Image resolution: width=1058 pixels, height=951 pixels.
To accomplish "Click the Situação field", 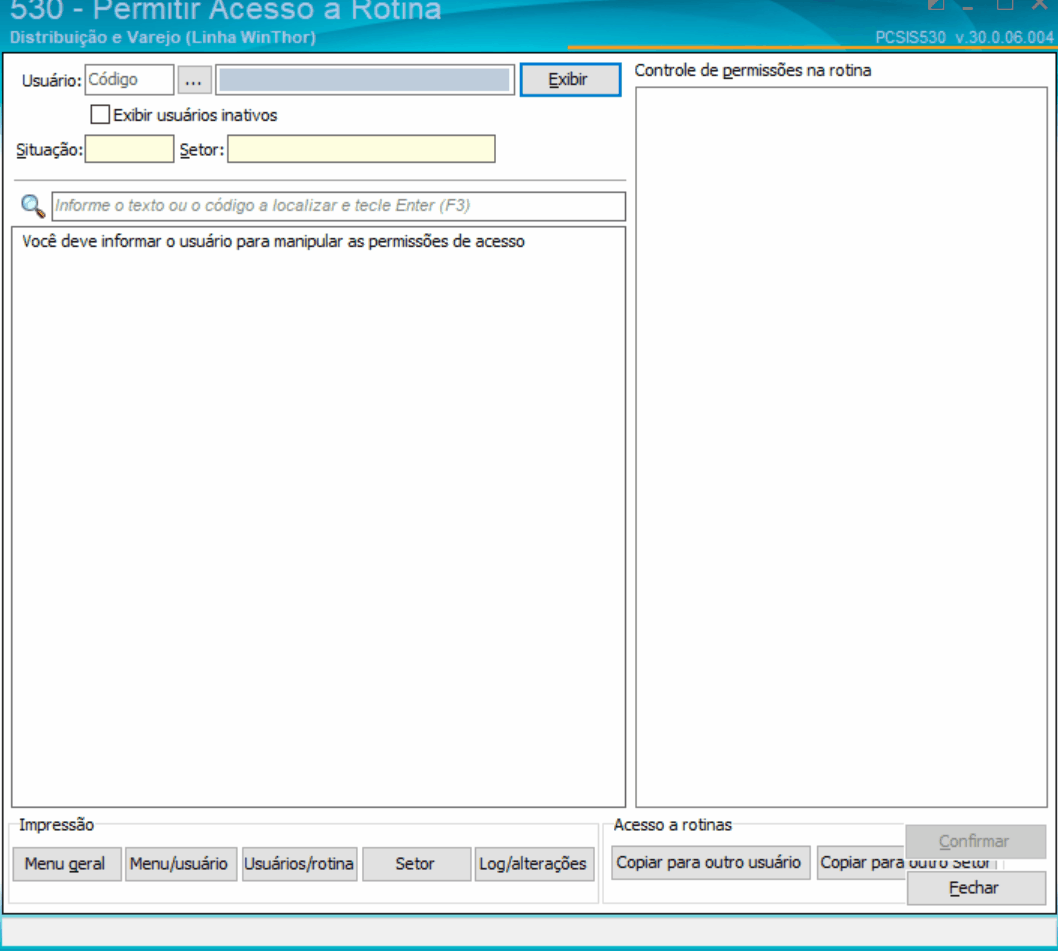I will tap(129, 149).
